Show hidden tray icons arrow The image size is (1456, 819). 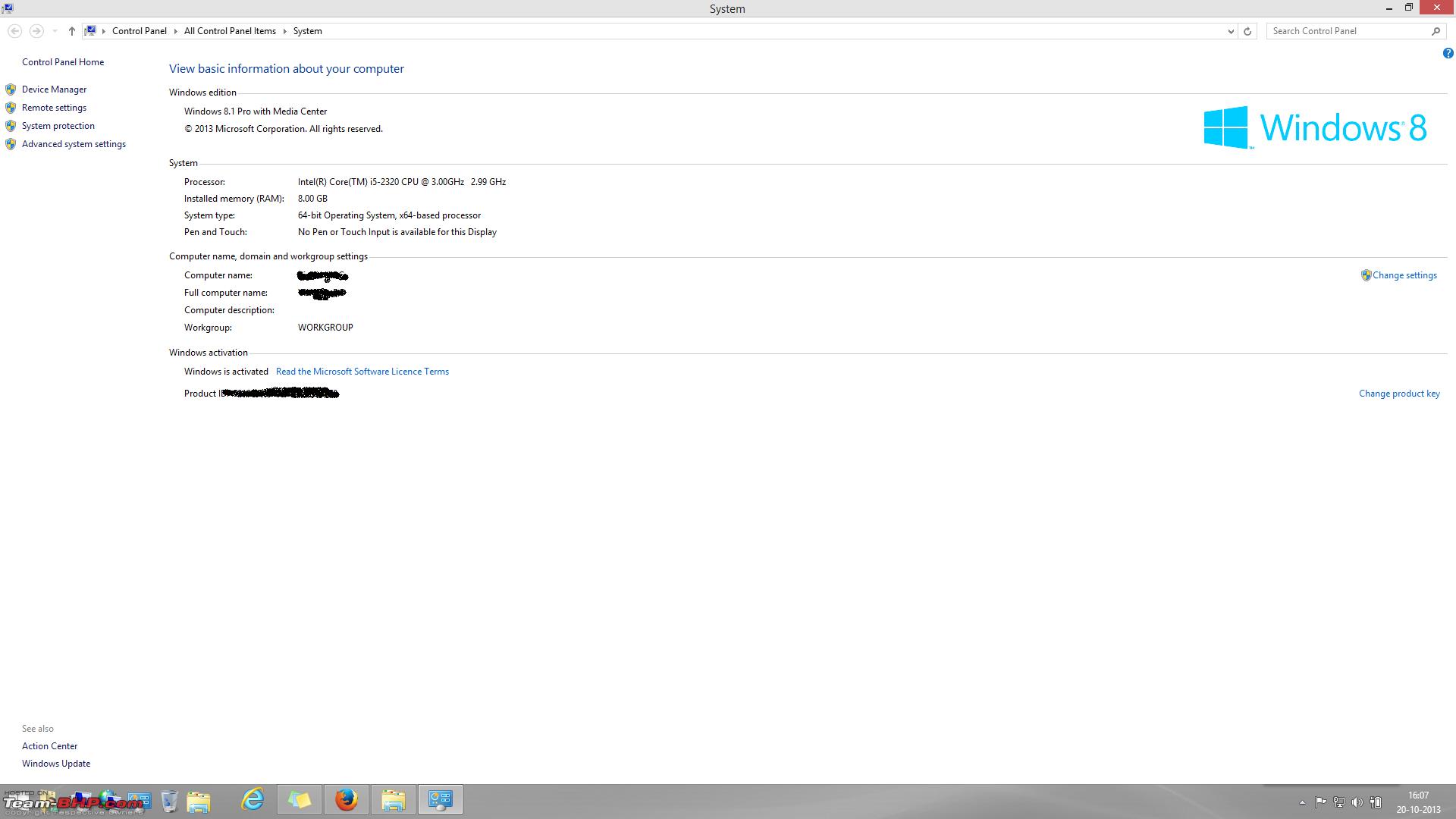click(x=1302, y=802)
